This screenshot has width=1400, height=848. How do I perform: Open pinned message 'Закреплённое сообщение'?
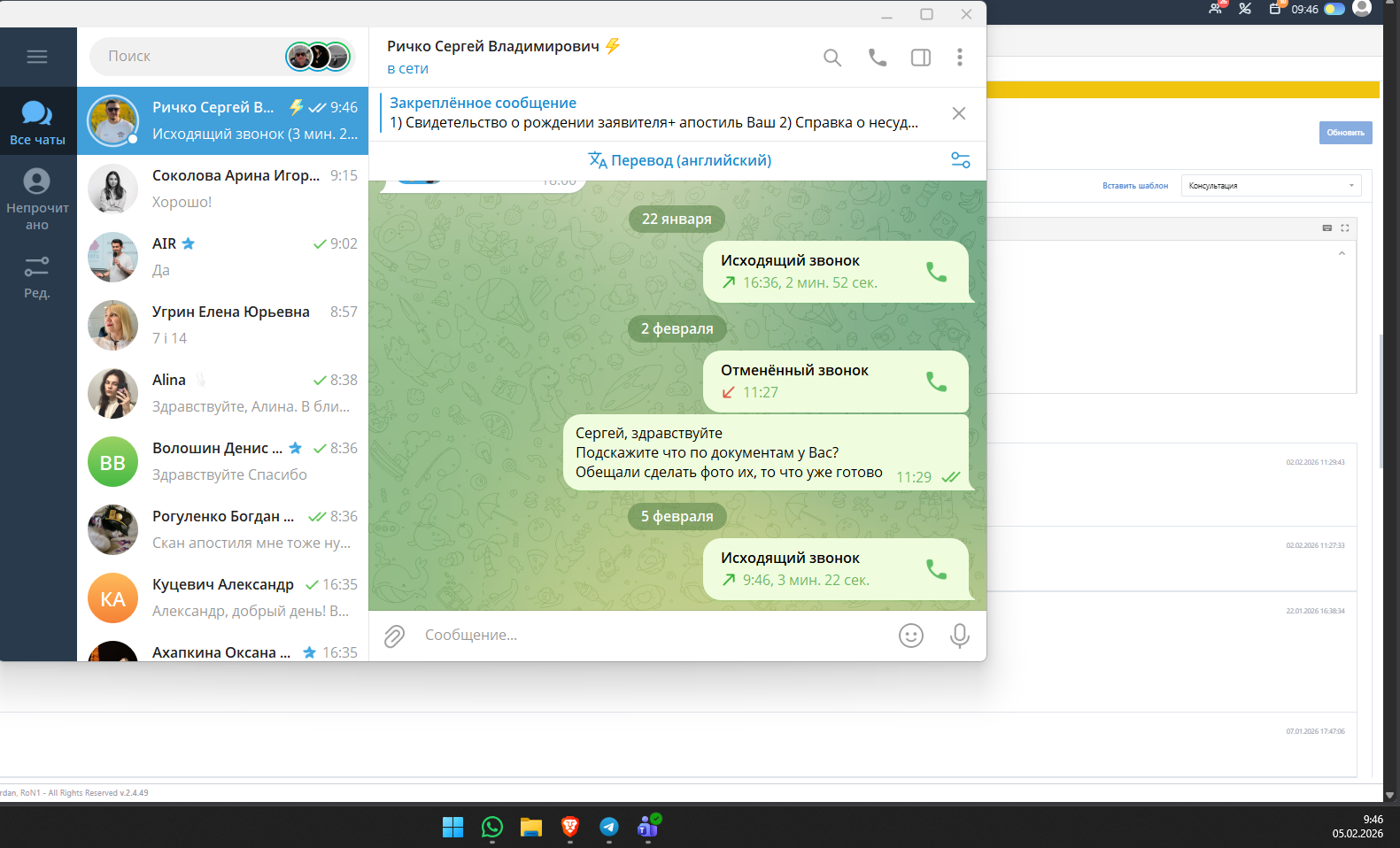tap(655, 113)
